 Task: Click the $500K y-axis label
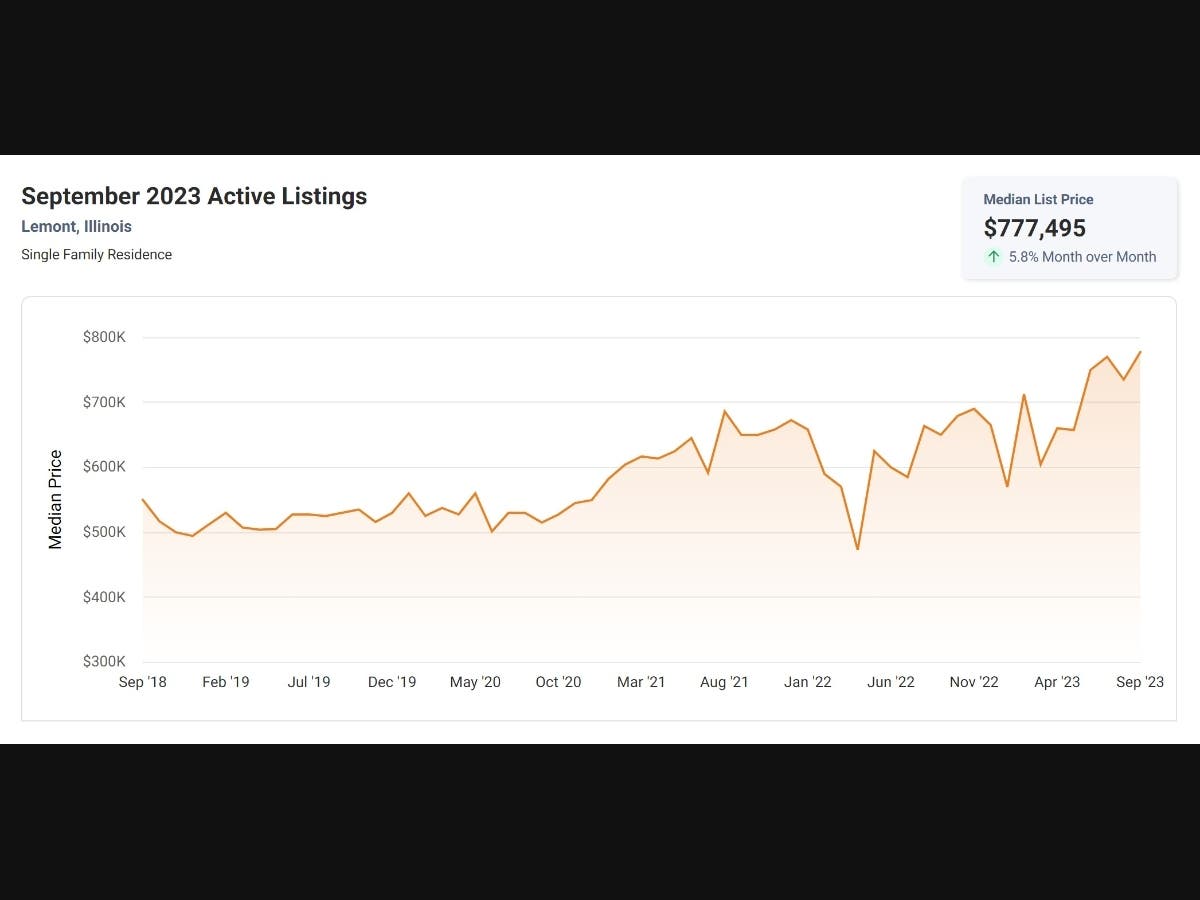(x=104, y=532)
